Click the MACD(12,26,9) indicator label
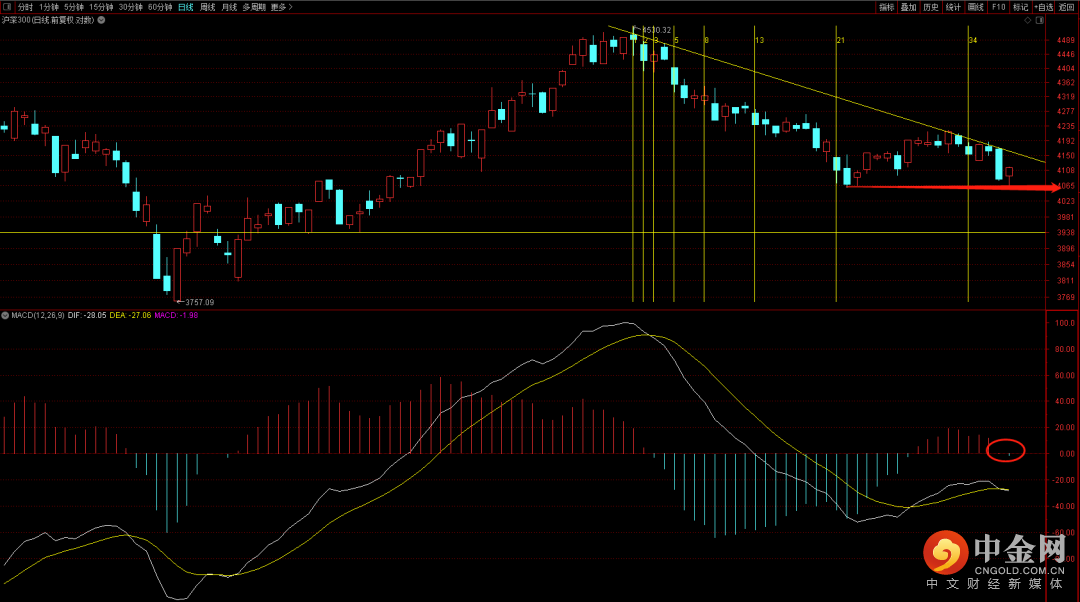This screenshot has height=602, width=1080. [x=38, y=315]
